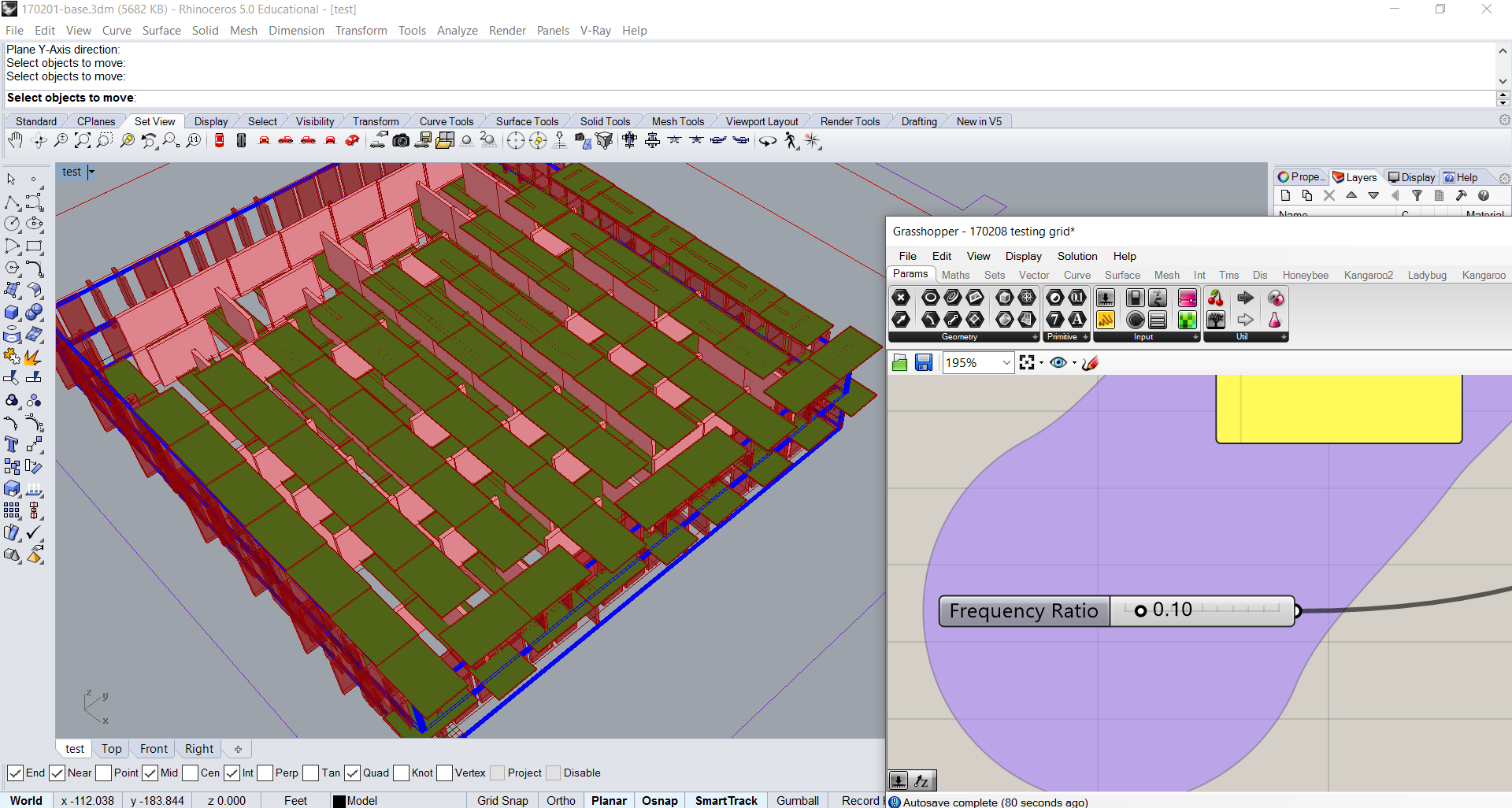Click the Grasshopper sketch pencil icon

click(1091, 362)
